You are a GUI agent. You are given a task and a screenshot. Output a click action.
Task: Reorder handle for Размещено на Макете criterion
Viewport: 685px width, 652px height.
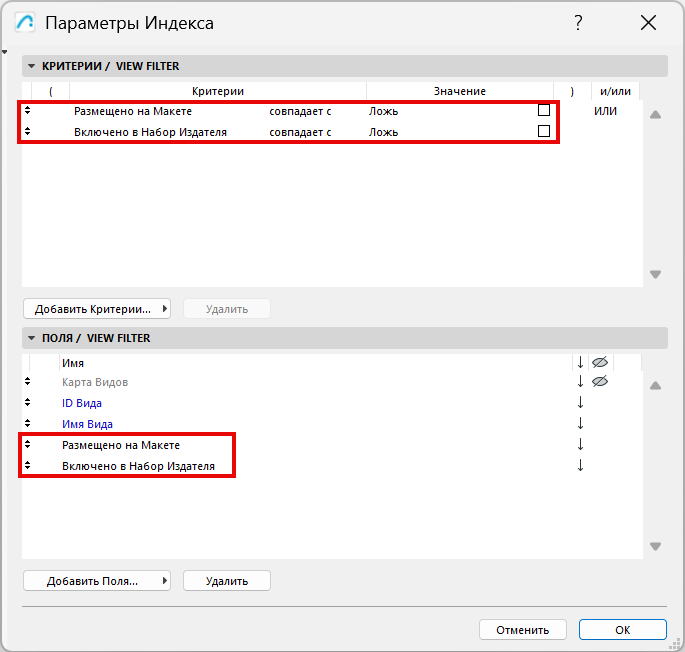[x=28, y=110]
